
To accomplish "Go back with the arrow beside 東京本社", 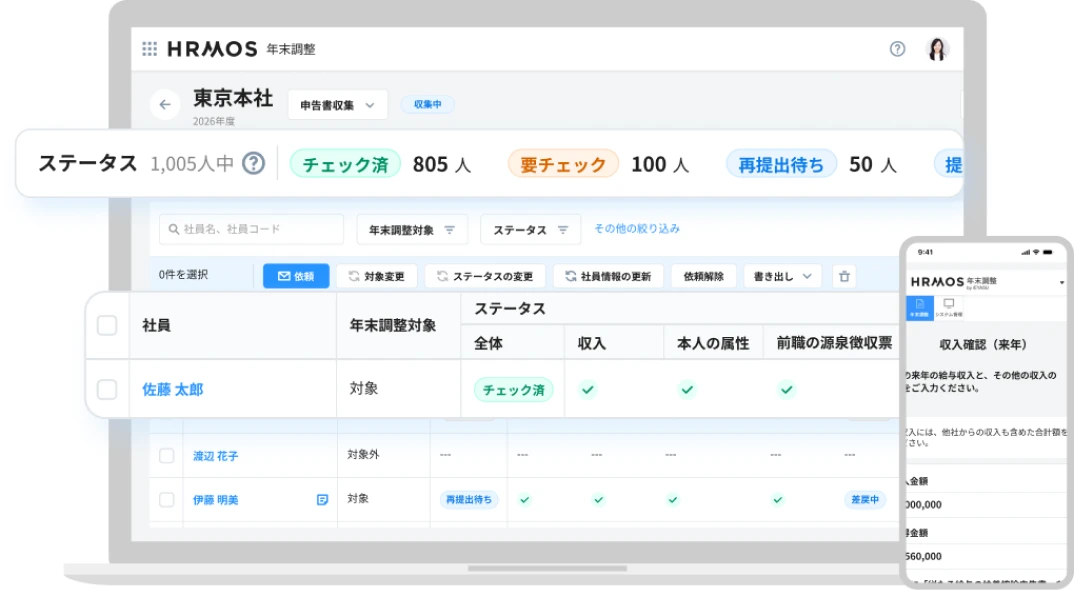I will click(165, 104).
